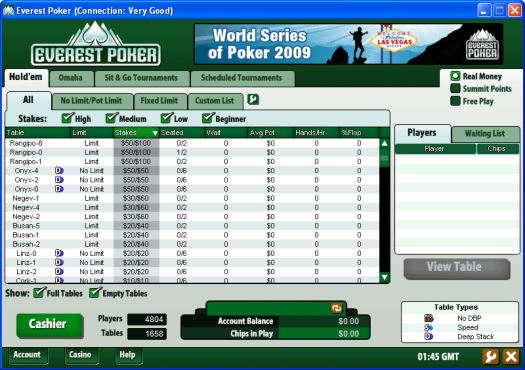
Task: Click the table list scroll up arrow
Action: tap(384, 144)
